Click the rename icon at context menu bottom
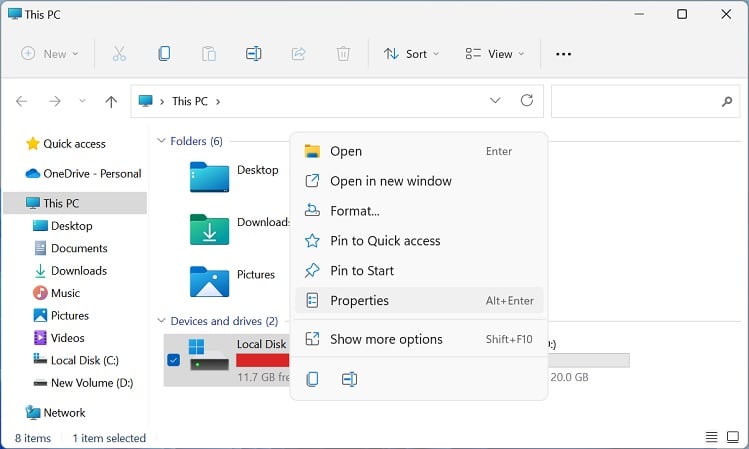749x449 pixels. 349,379
